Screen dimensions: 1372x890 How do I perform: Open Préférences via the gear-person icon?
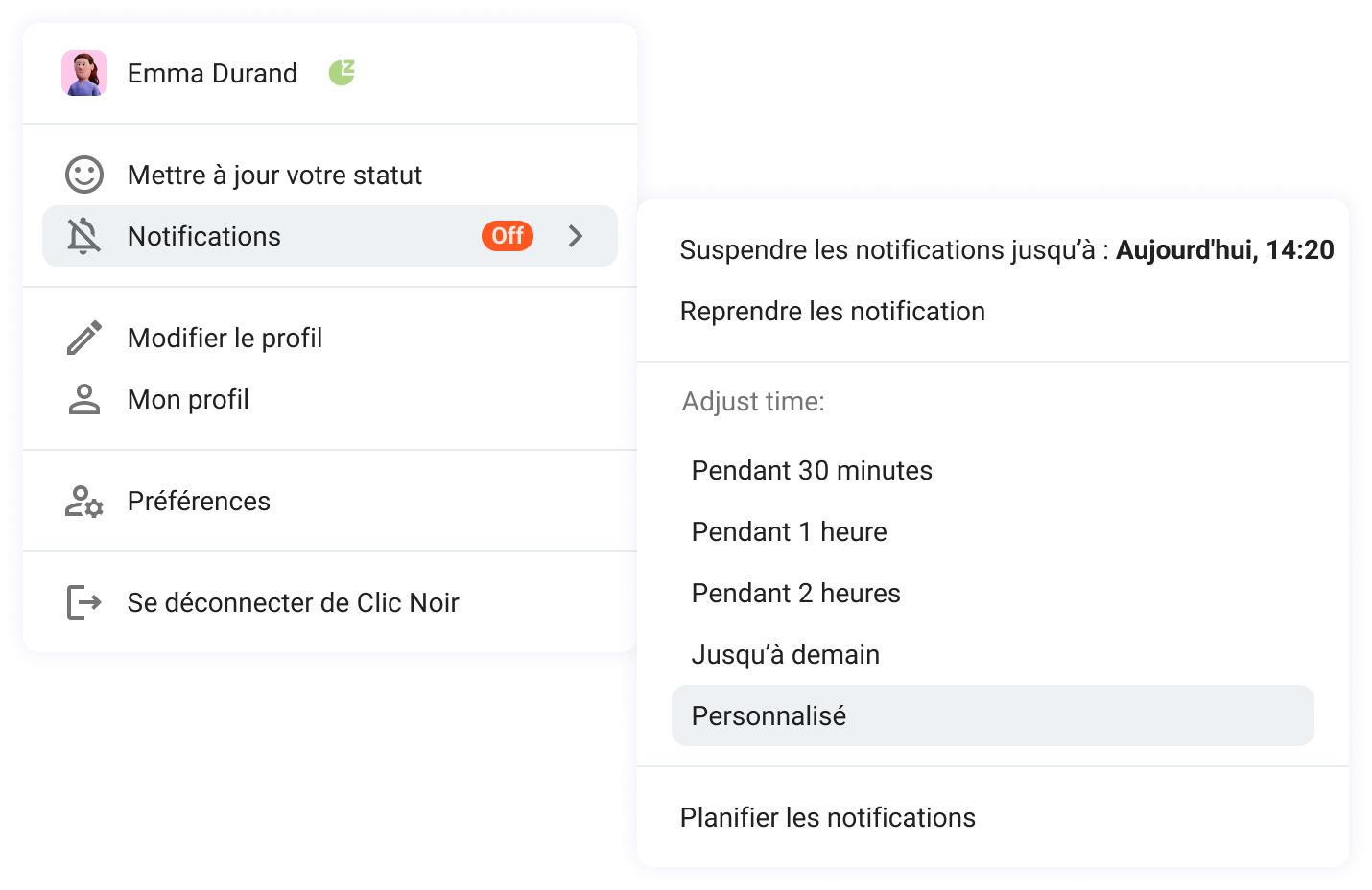click(x=84, y=501)
